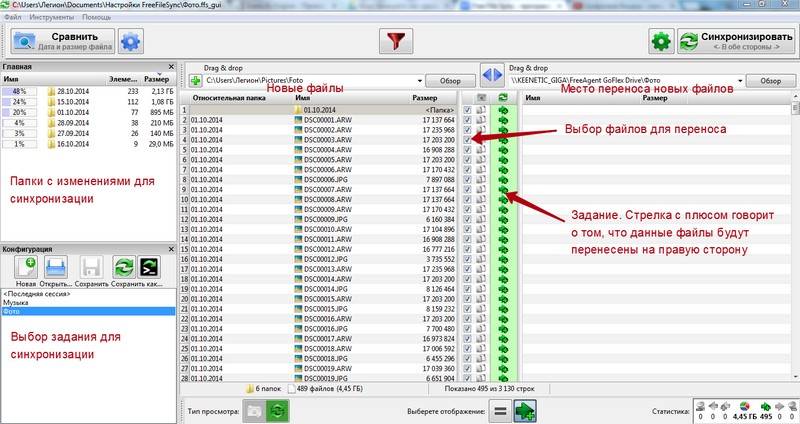
Task: Open green gear synchronization settings
Action: click(x=661, y=41)
